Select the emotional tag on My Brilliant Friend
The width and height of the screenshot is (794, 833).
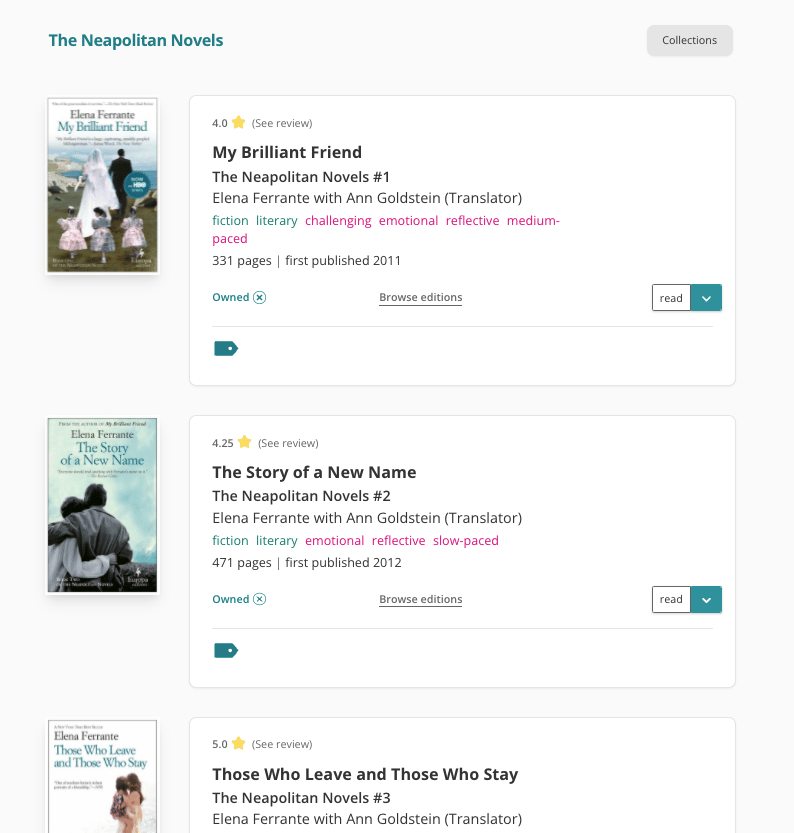(408, 220)
